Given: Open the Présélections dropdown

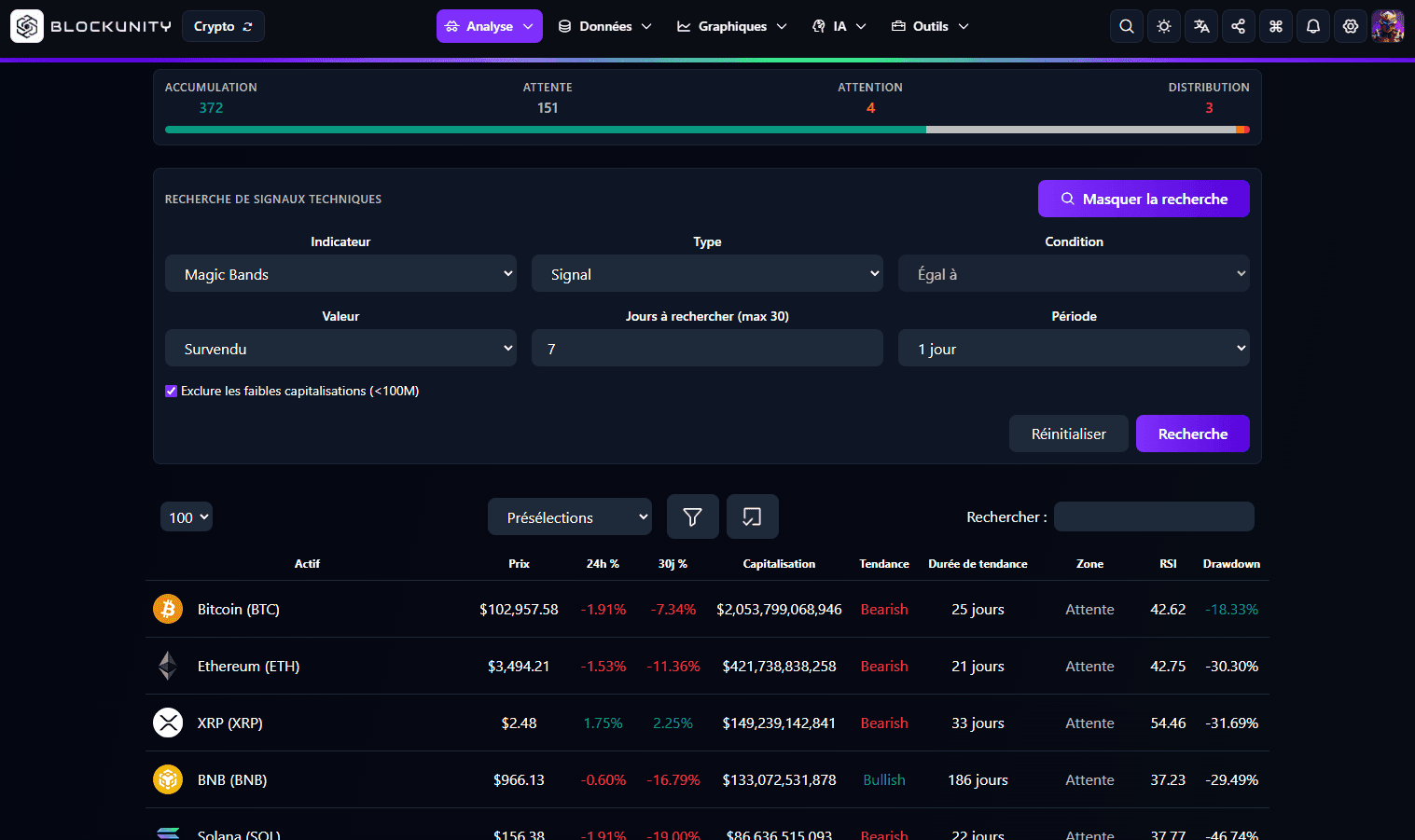Looking at the screenshot, I should click(570, 516).
